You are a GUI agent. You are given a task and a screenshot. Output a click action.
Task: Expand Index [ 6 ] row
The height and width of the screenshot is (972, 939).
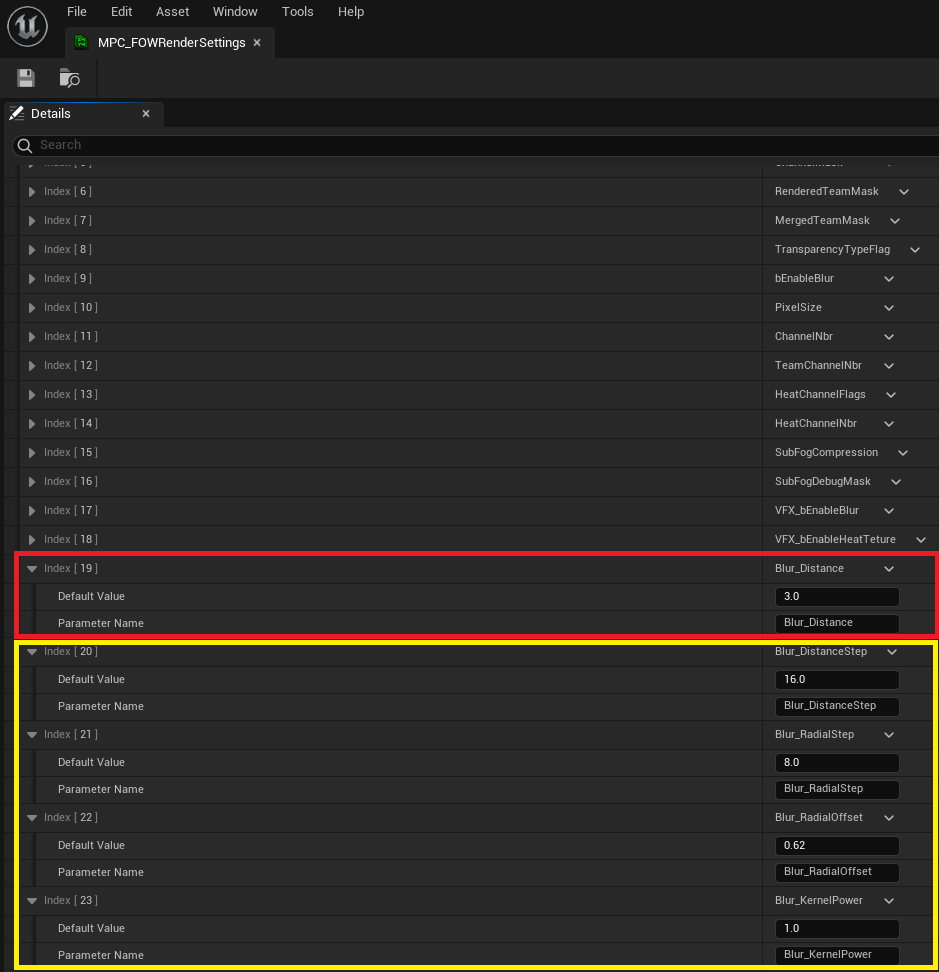point(32,192)
